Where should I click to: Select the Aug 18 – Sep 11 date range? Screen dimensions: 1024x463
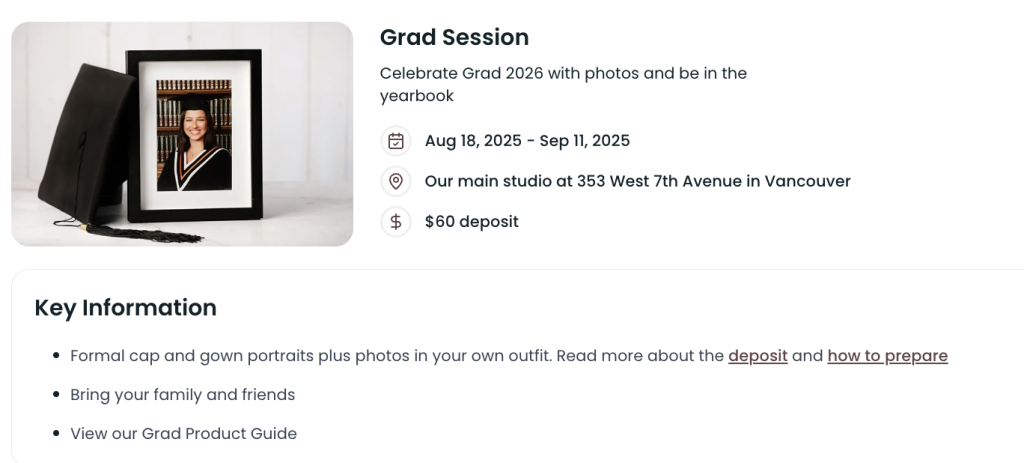pyautogui.click(x=527, y=141)
